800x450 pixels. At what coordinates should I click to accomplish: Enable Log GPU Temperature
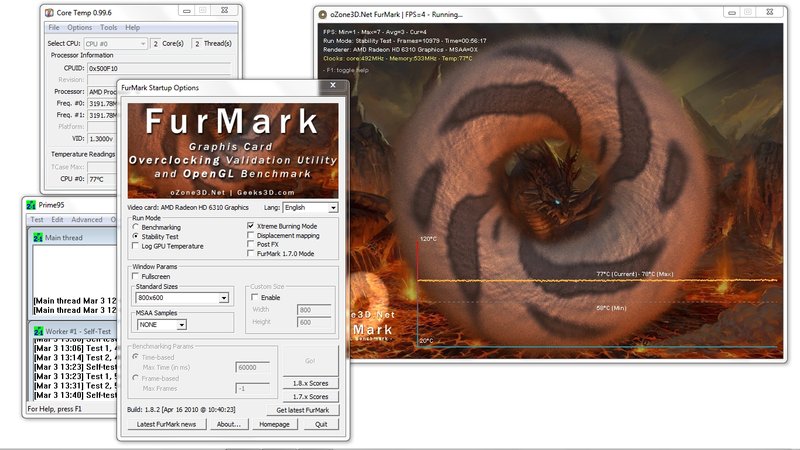[135, 246]
